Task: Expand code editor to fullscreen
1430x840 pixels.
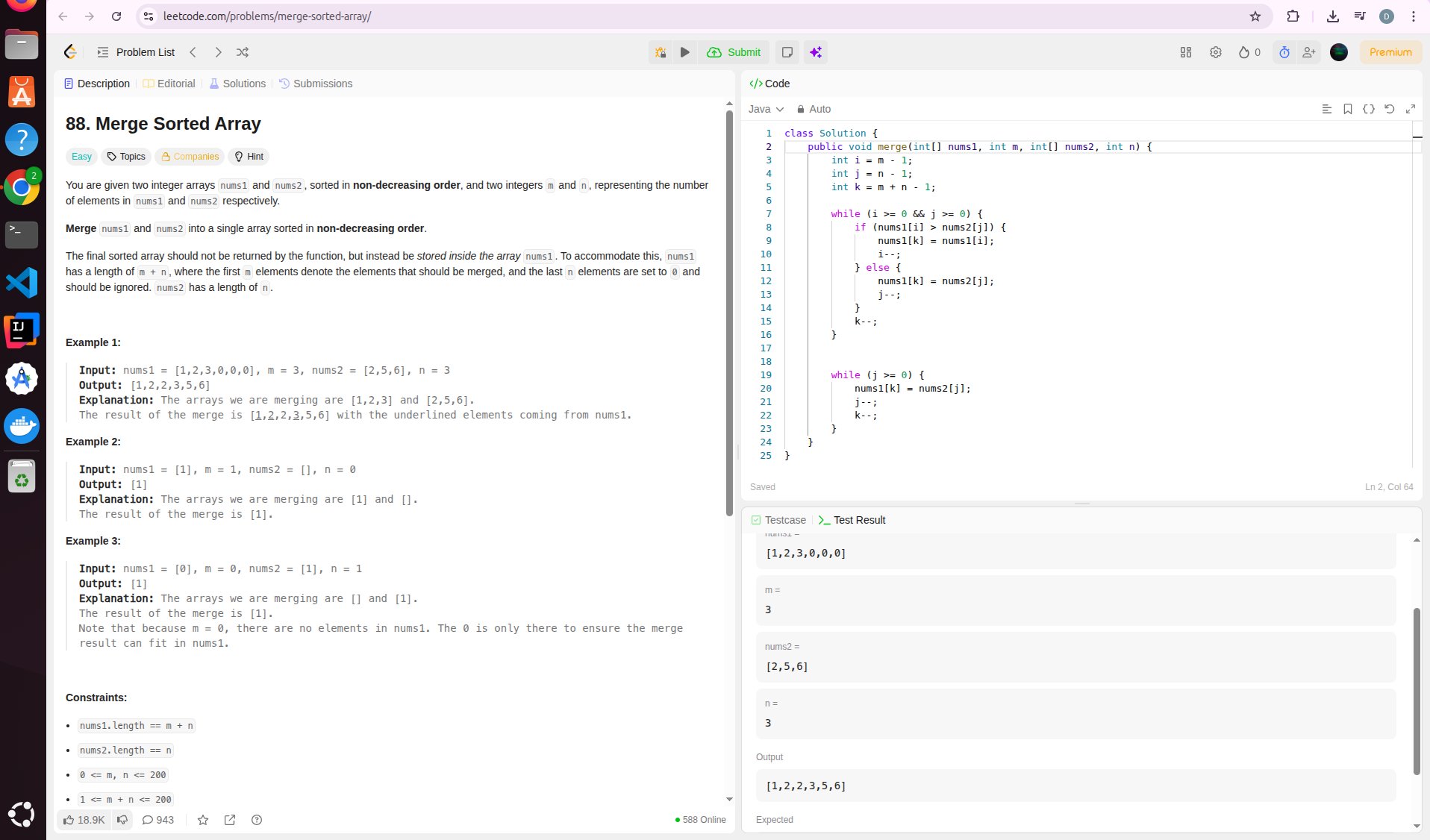Action: point(1410,109)
